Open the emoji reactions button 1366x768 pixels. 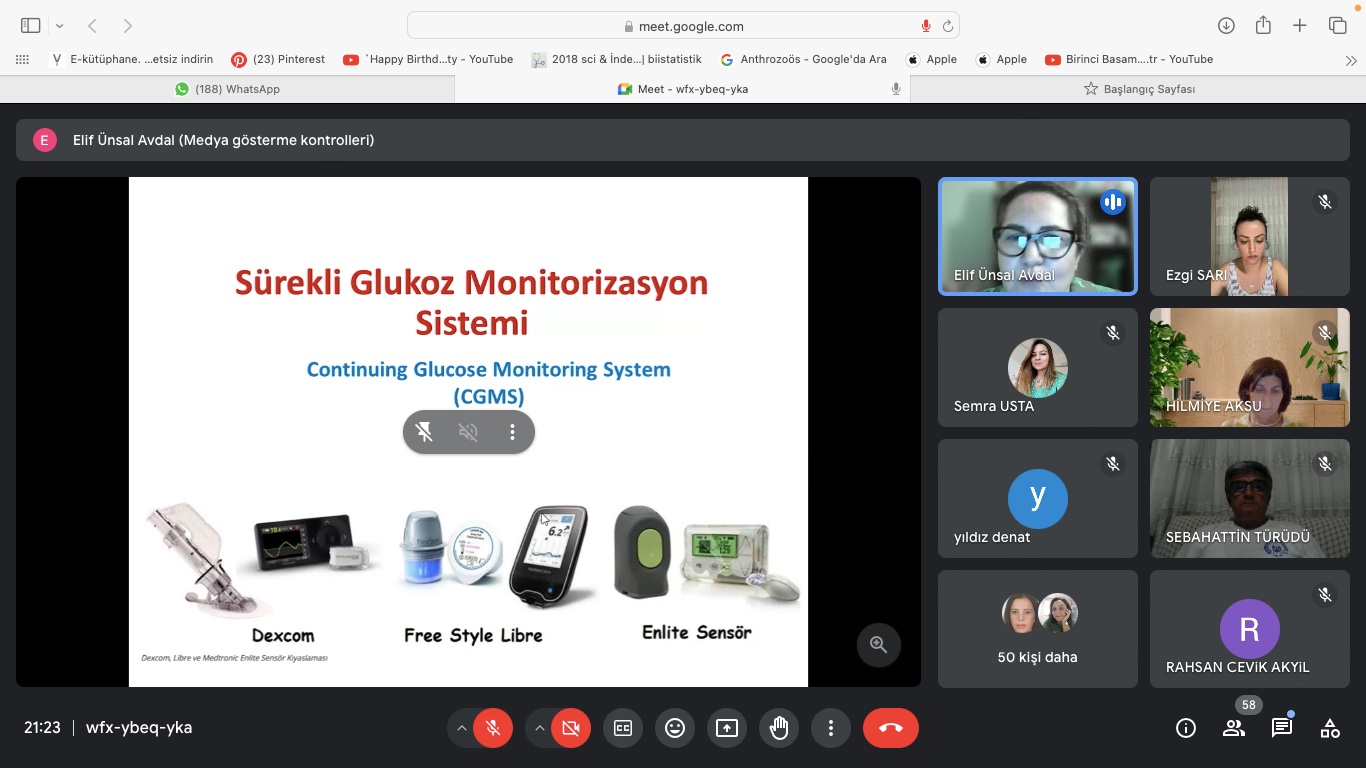675,728
